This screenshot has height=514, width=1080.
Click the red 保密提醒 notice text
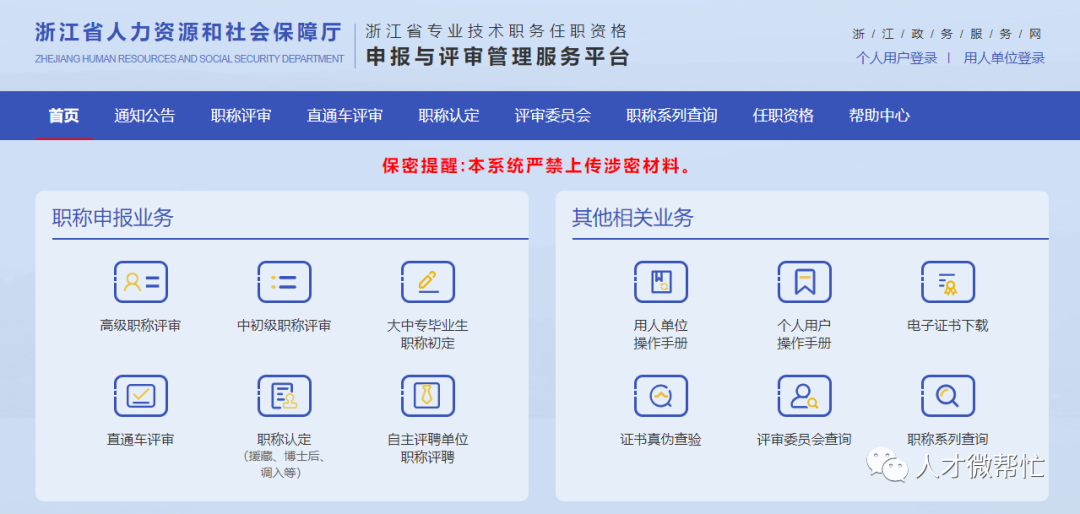[x=537, y=166]
